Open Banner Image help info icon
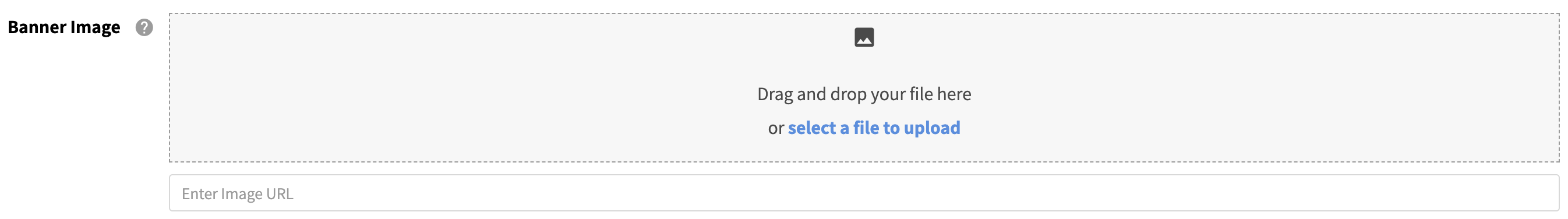Screen dimensions: 1568x219 144,27
